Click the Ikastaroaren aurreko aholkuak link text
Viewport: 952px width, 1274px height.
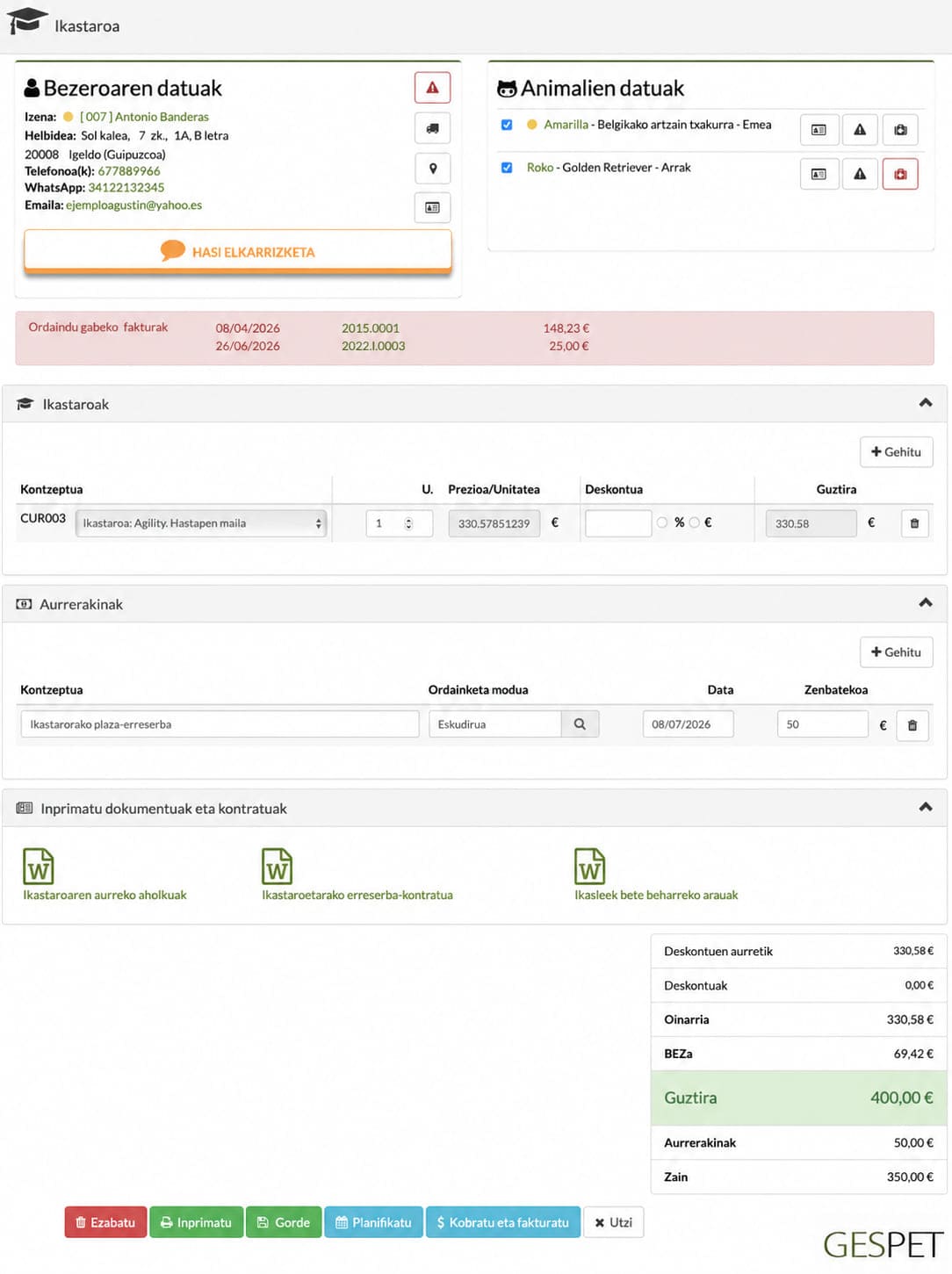click(x=105, y=896)
